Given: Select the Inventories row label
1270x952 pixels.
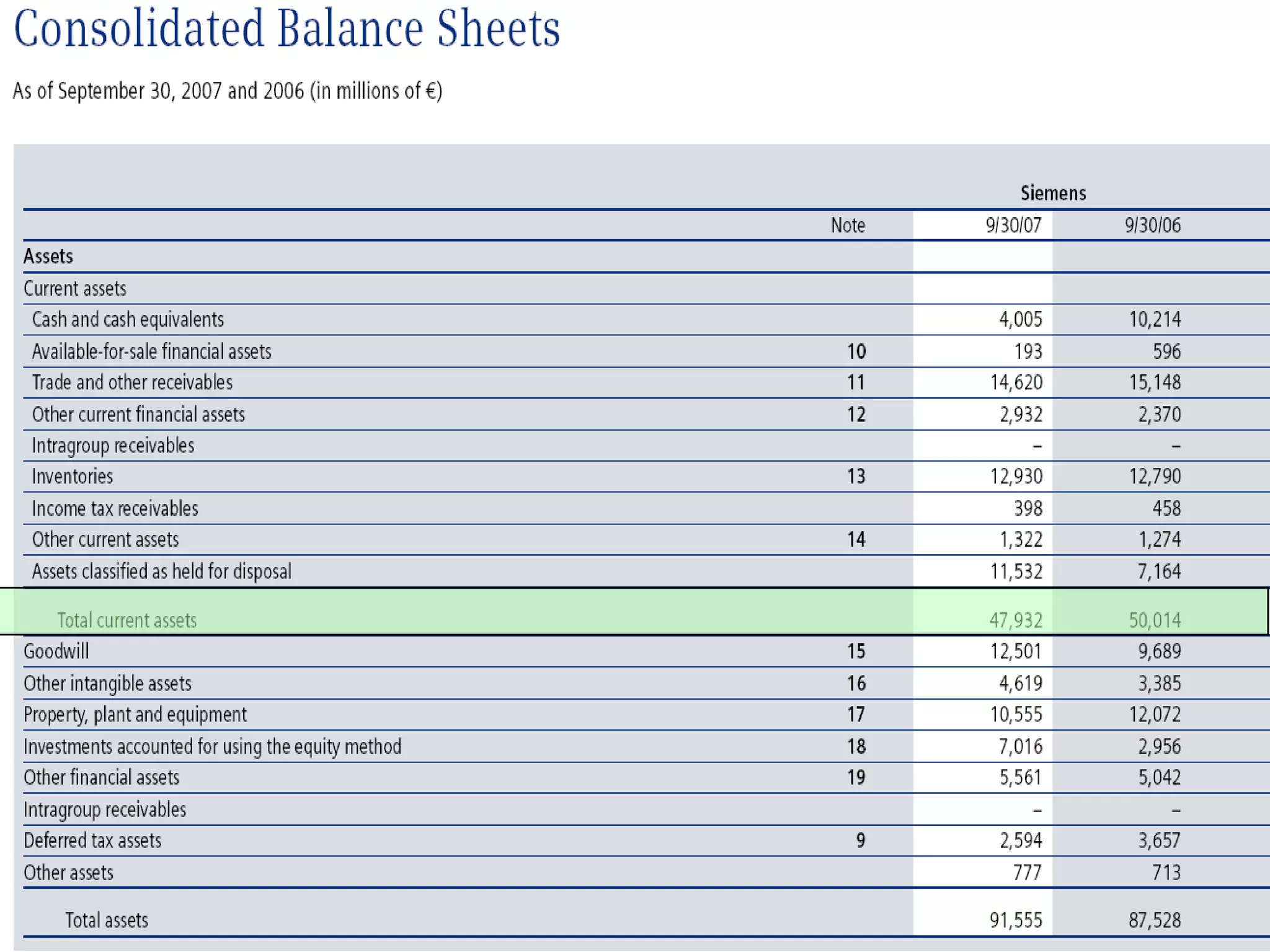Looking at the screenshot, I should pyautogui.click(x=73, y=476).
